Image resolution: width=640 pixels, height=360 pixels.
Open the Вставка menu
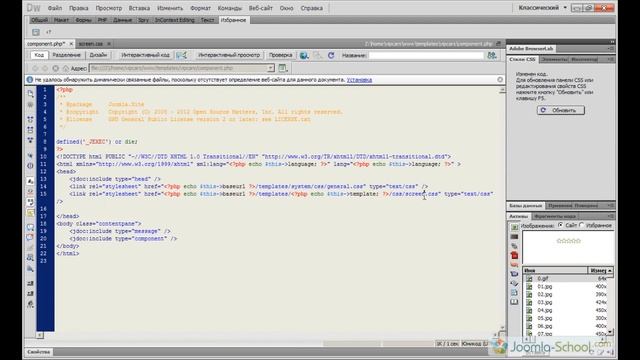pos(139,8)
